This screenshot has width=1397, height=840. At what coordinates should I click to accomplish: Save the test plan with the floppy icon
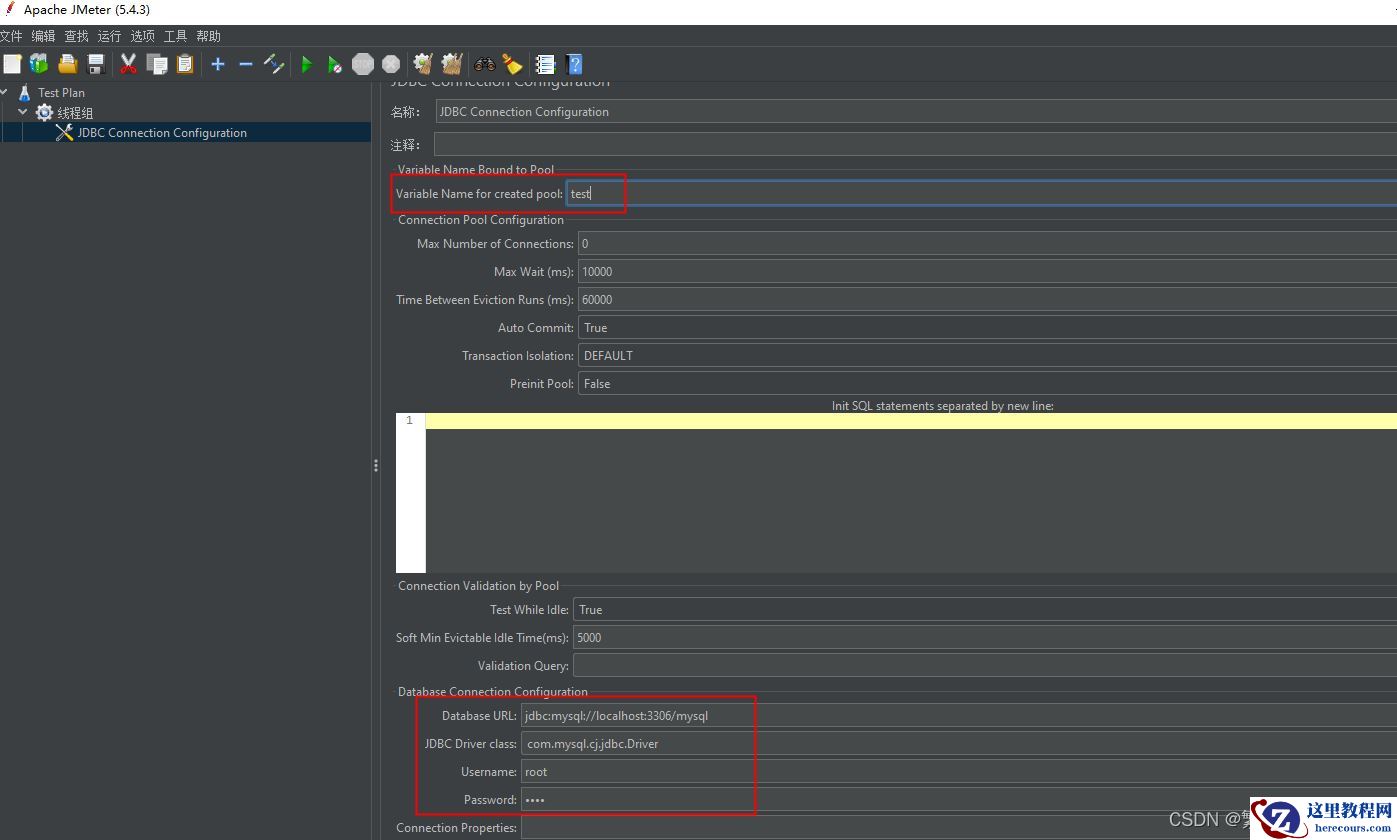(x=96, y=64)
